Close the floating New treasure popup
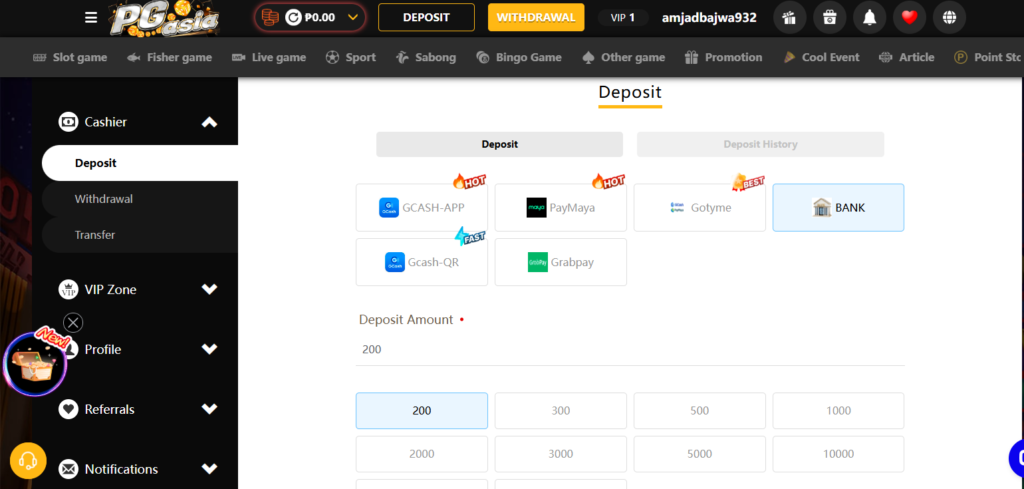The height and width of the screenshot is (489, 1024). pyautogui.click(x=73, y=323)
